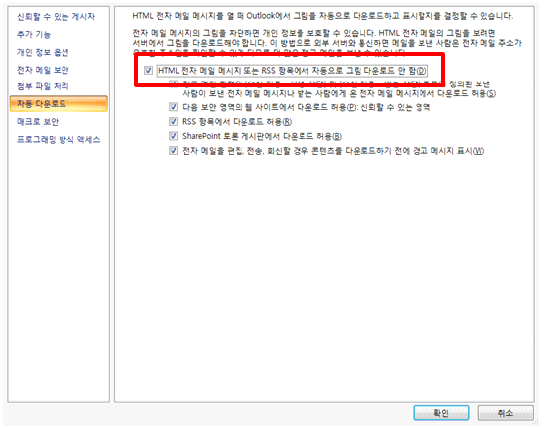Toggle SharePoint 토론 게시판에서 다운로드 허용(B)

click(x=173, y=136)
